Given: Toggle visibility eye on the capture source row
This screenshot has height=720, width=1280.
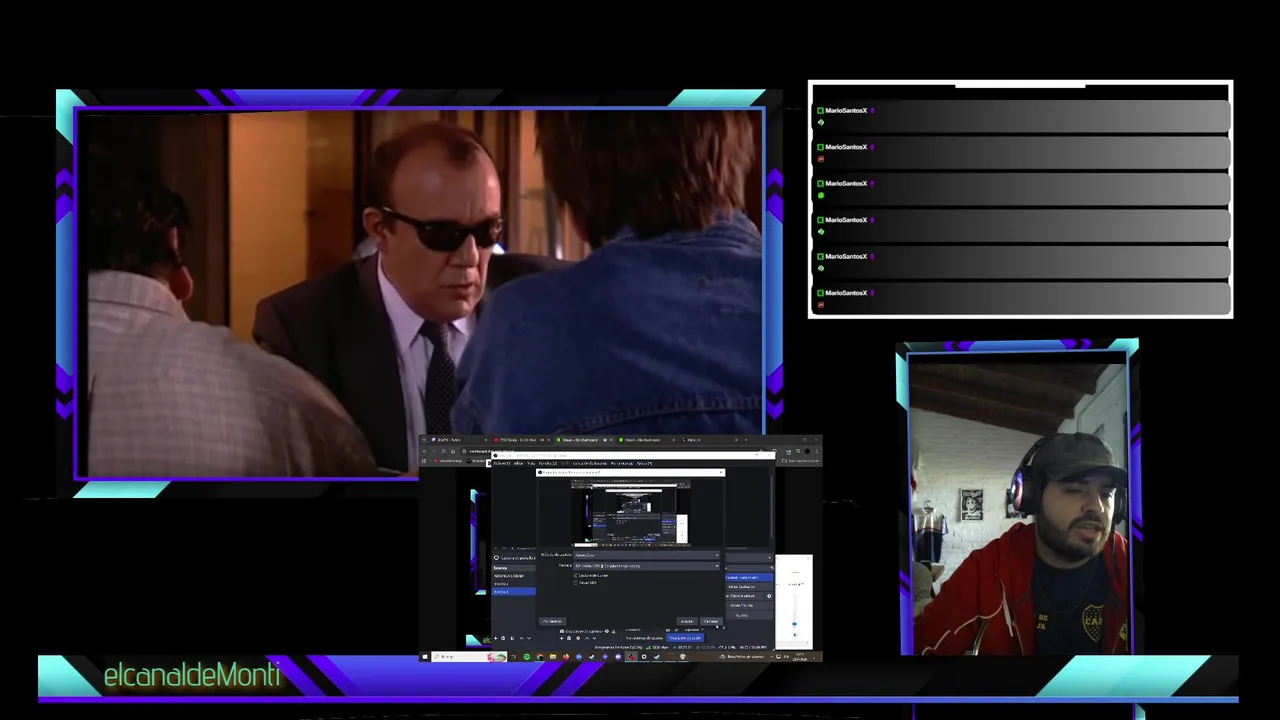Looking at the screenshot, I should point(606,631).
